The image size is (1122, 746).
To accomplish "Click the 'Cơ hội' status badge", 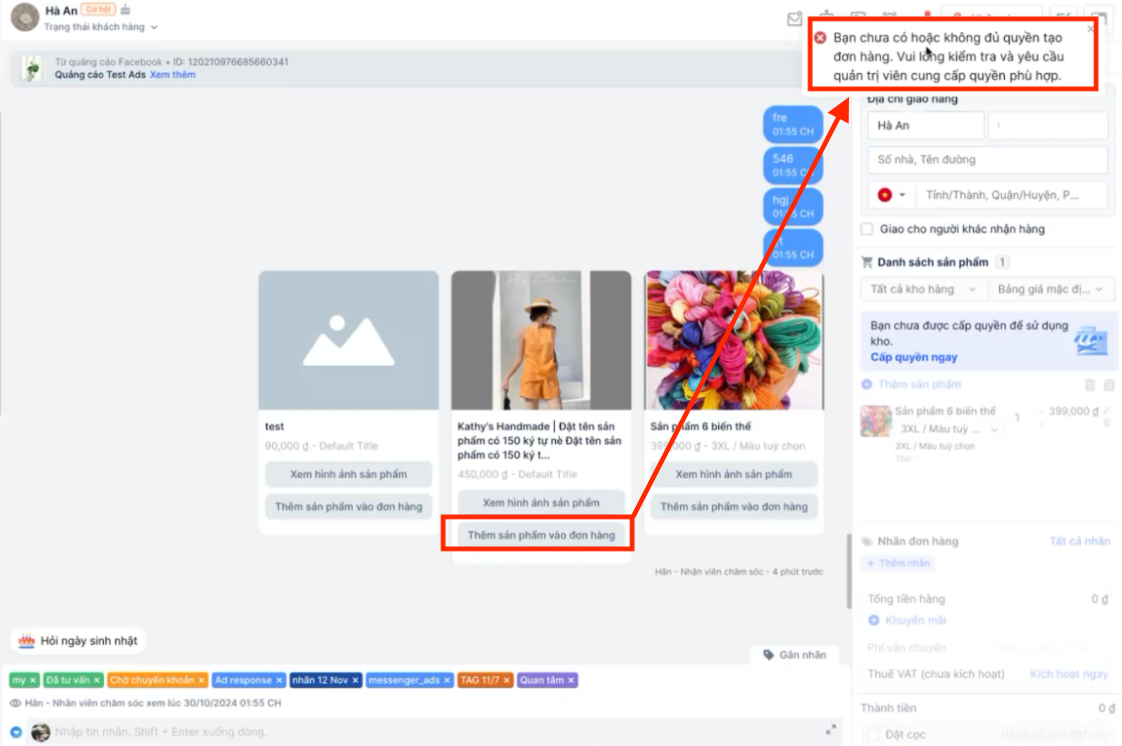I will tap(98, 9).
